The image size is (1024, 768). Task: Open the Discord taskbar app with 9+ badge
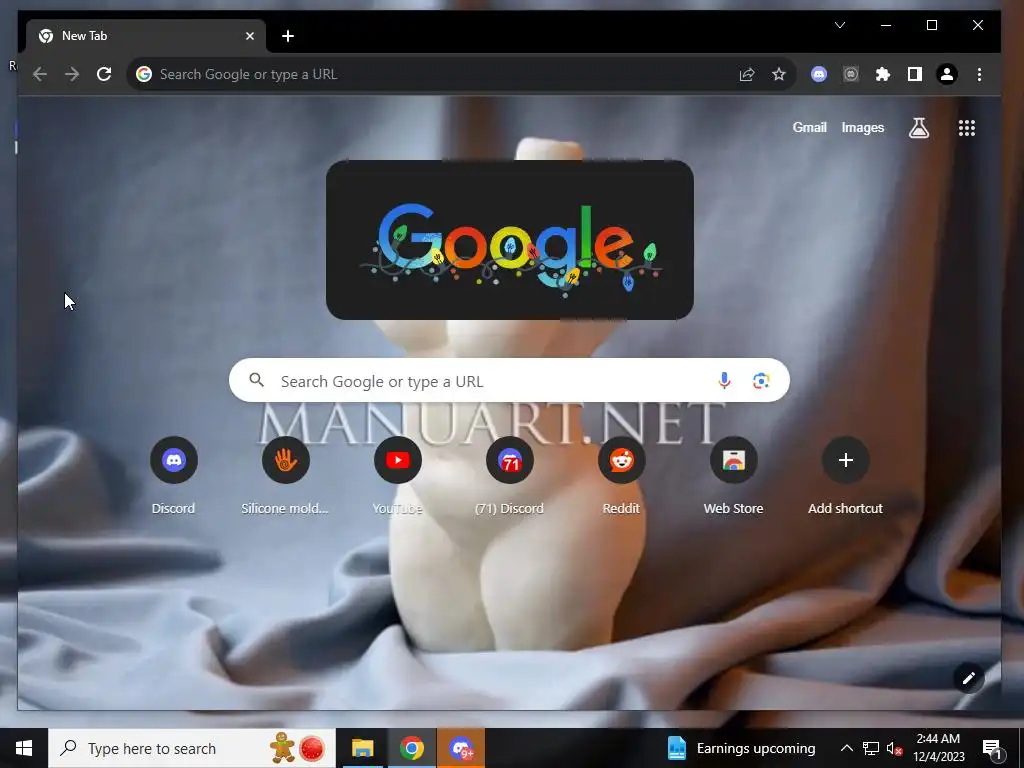click(461, 748)
